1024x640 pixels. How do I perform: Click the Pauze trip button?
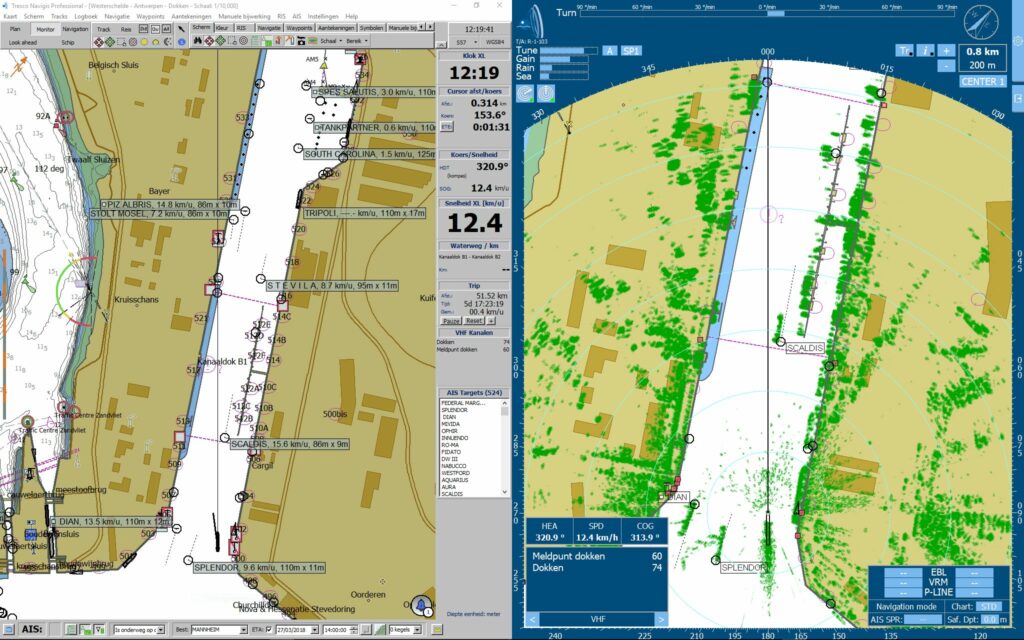pyautogui.click(x=451, y=321)
